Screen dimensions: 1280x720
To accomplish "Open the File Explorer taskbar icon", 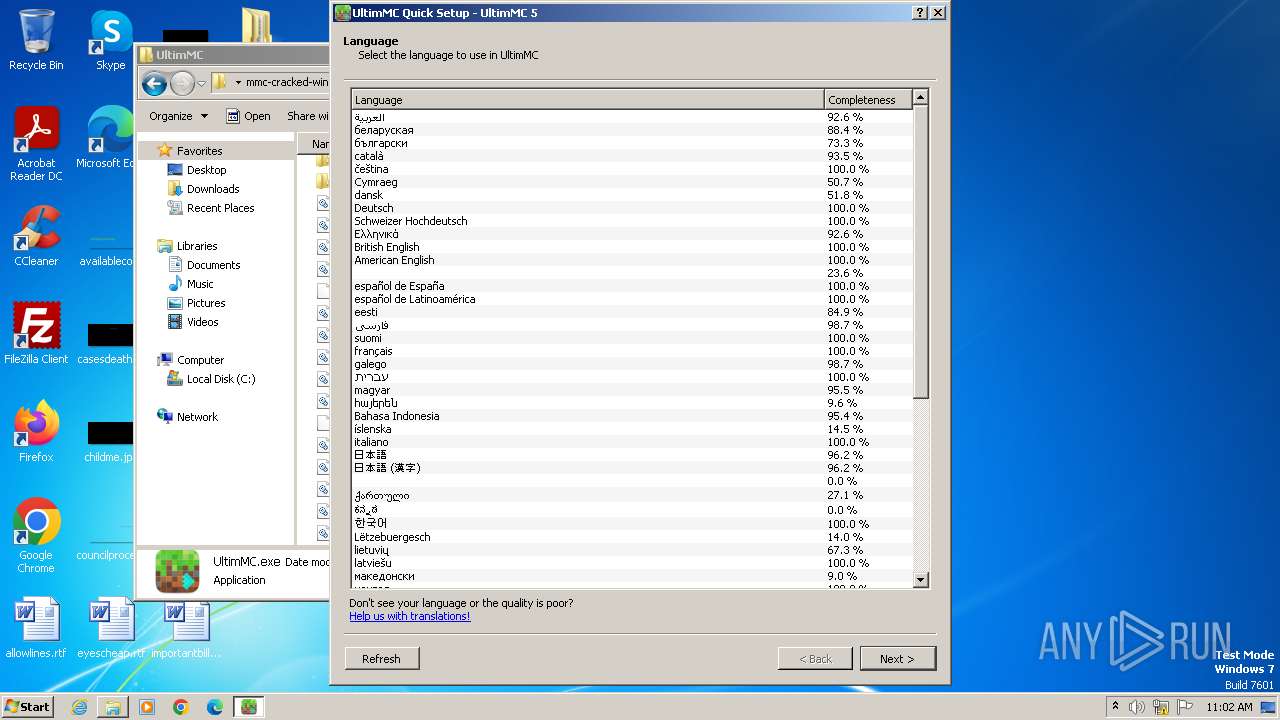I will [113, 707].
